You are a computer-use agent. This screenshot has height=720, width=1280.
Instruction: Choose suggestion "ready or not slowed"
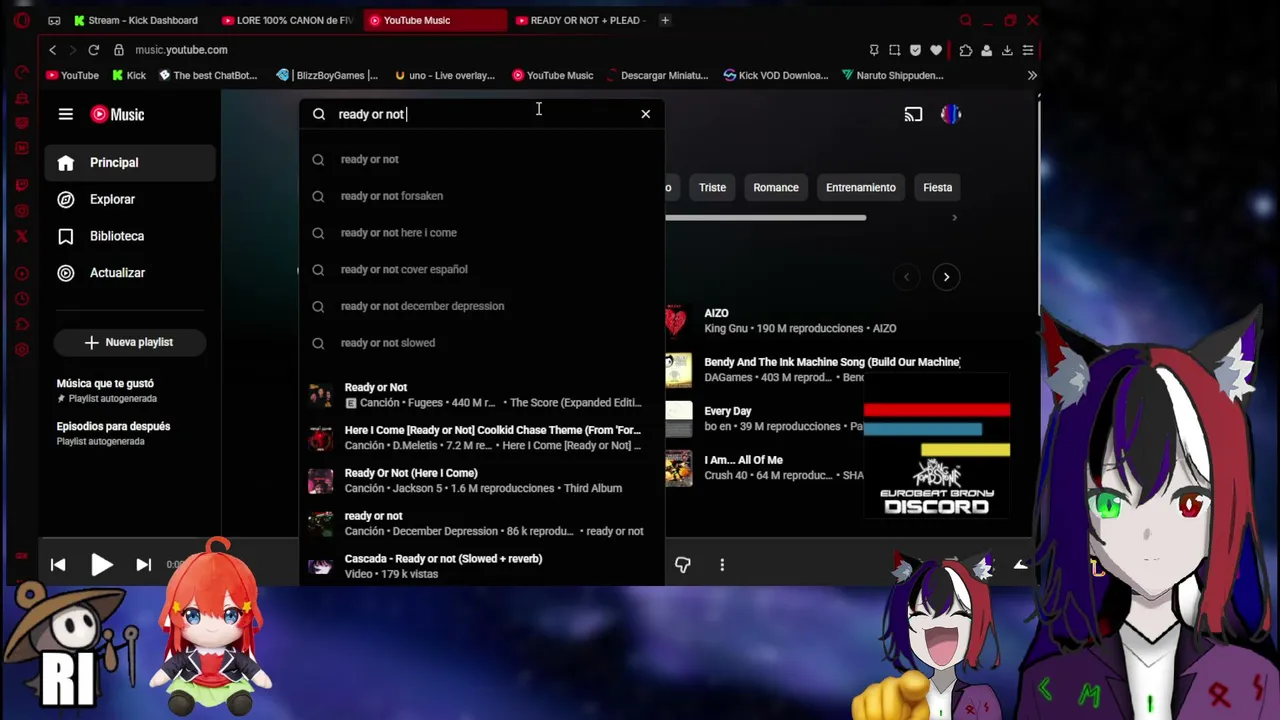click(x=482, y=343)
